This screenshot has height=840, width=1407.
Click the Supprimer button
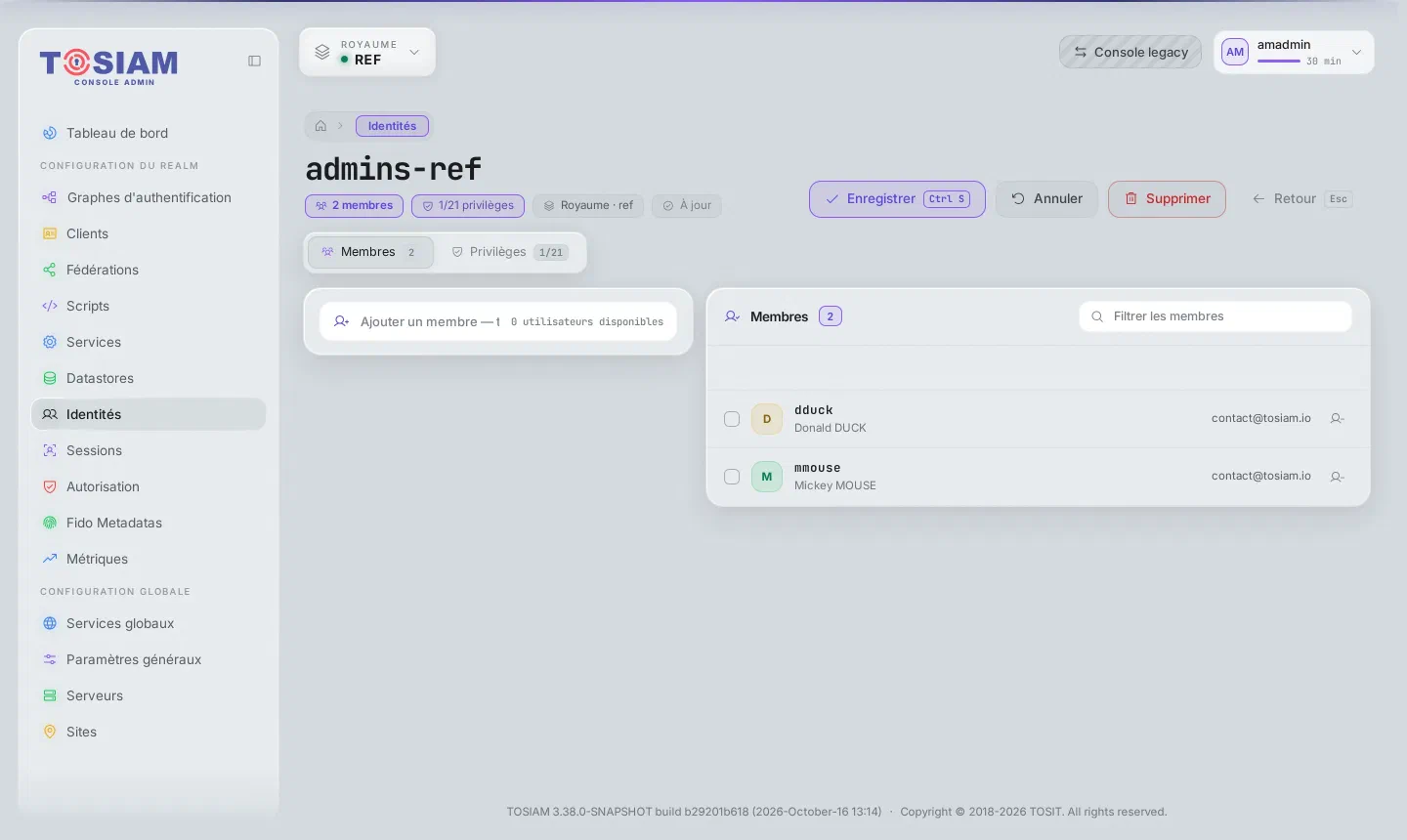(x=1167, y=199)
